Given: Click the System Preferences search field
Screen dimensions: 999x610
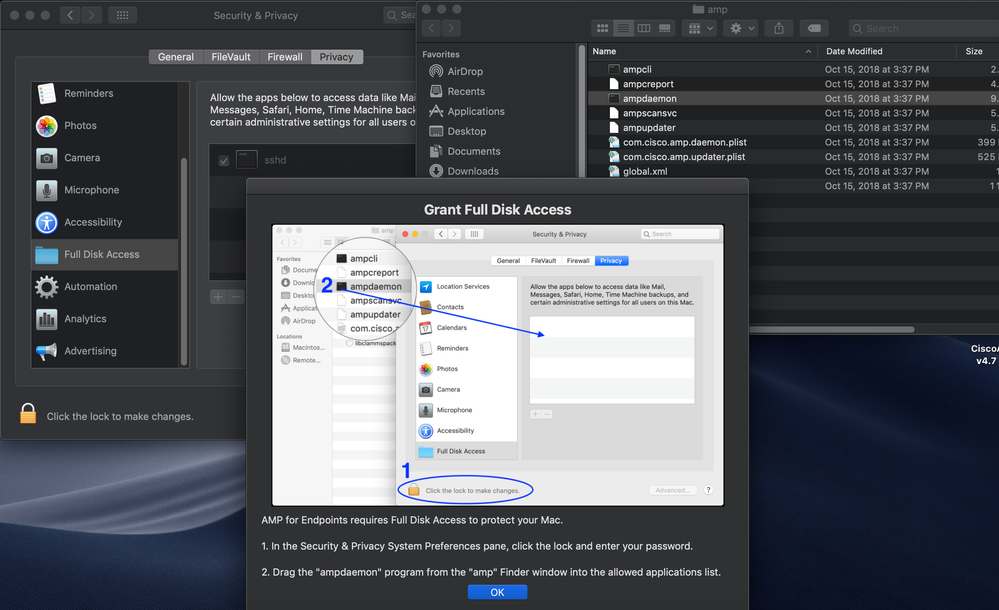Looking at the screenshot, I should click(400, 15).
